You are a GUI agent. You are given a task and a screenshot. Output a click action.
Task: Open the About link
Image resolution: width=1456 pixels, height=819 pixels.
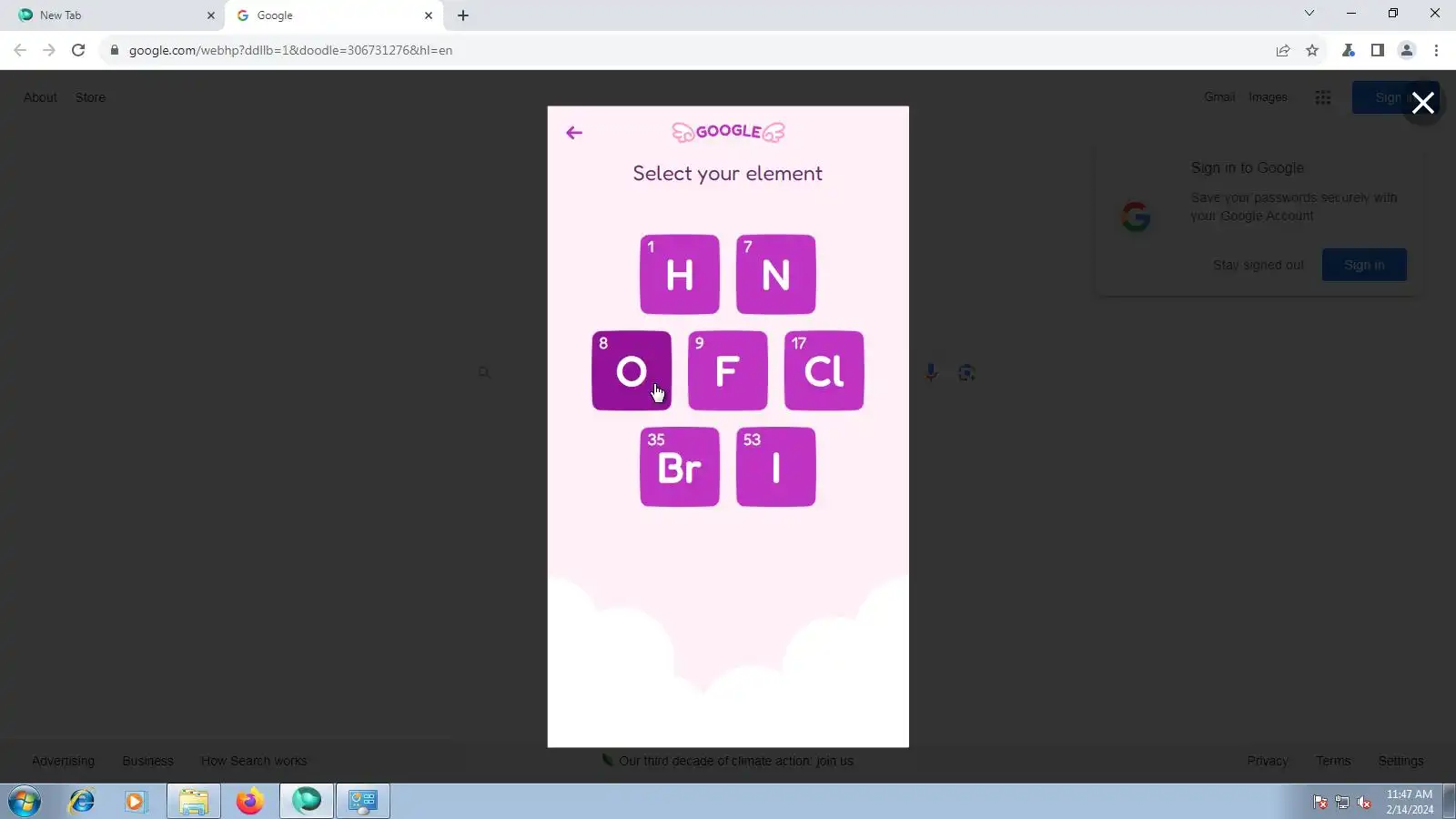[x=40, y=97]
